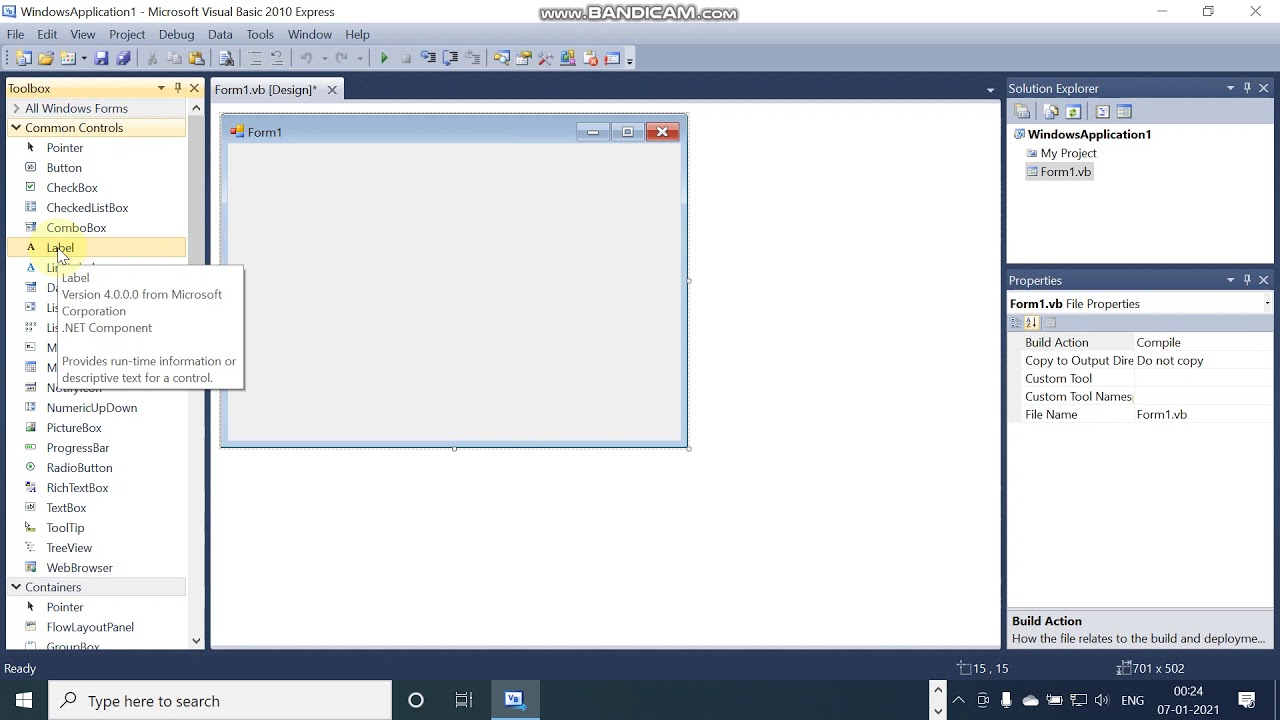Viewport: 1280px width, 720px height.
Task: Select the WindowsApplication1 project node
Action: (1089, 134)
